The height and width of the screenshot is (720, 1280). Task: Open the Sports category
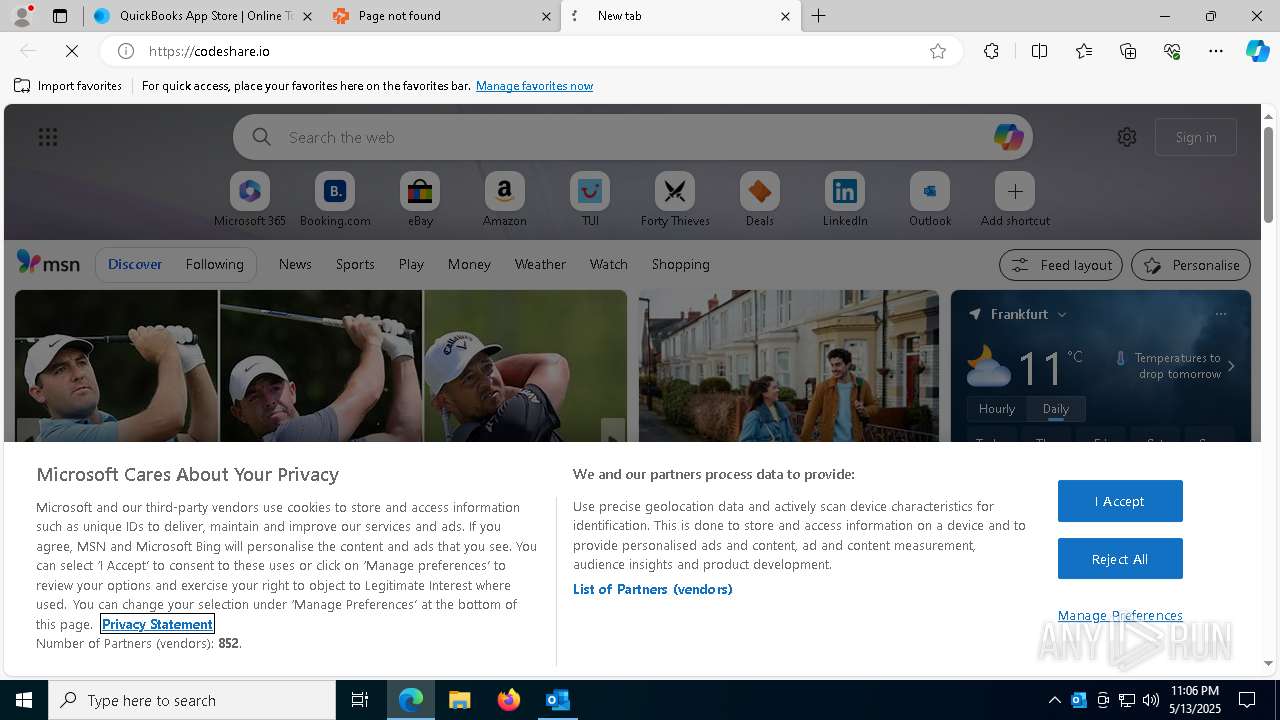pyautogui.click(x=355, y=264)
